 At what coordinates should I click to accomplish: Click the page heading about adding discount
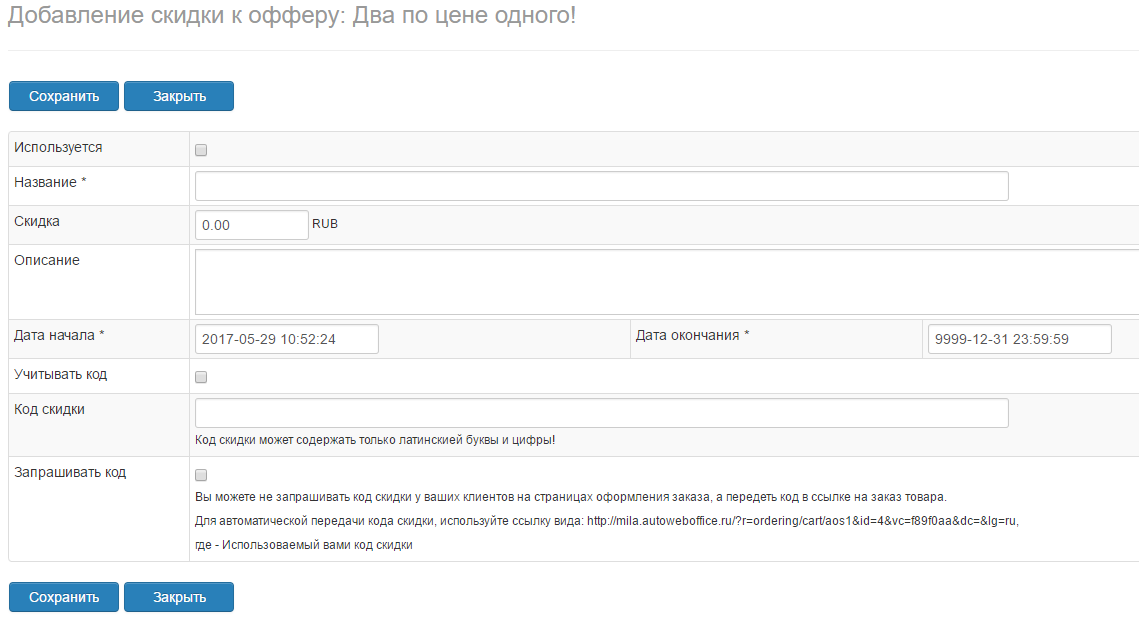292,17
